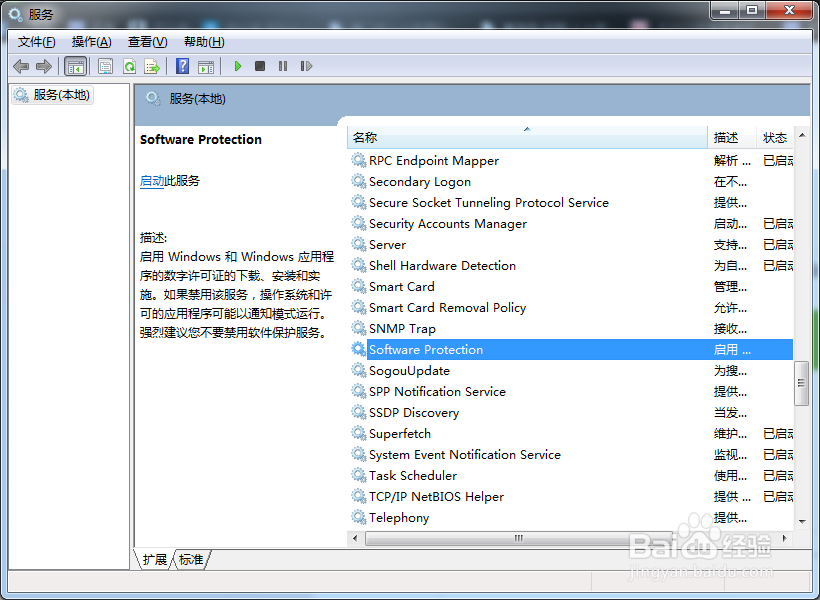Refresh the services list
The width and height of the screenshot is (820, 600).
[x=129, y=66]
